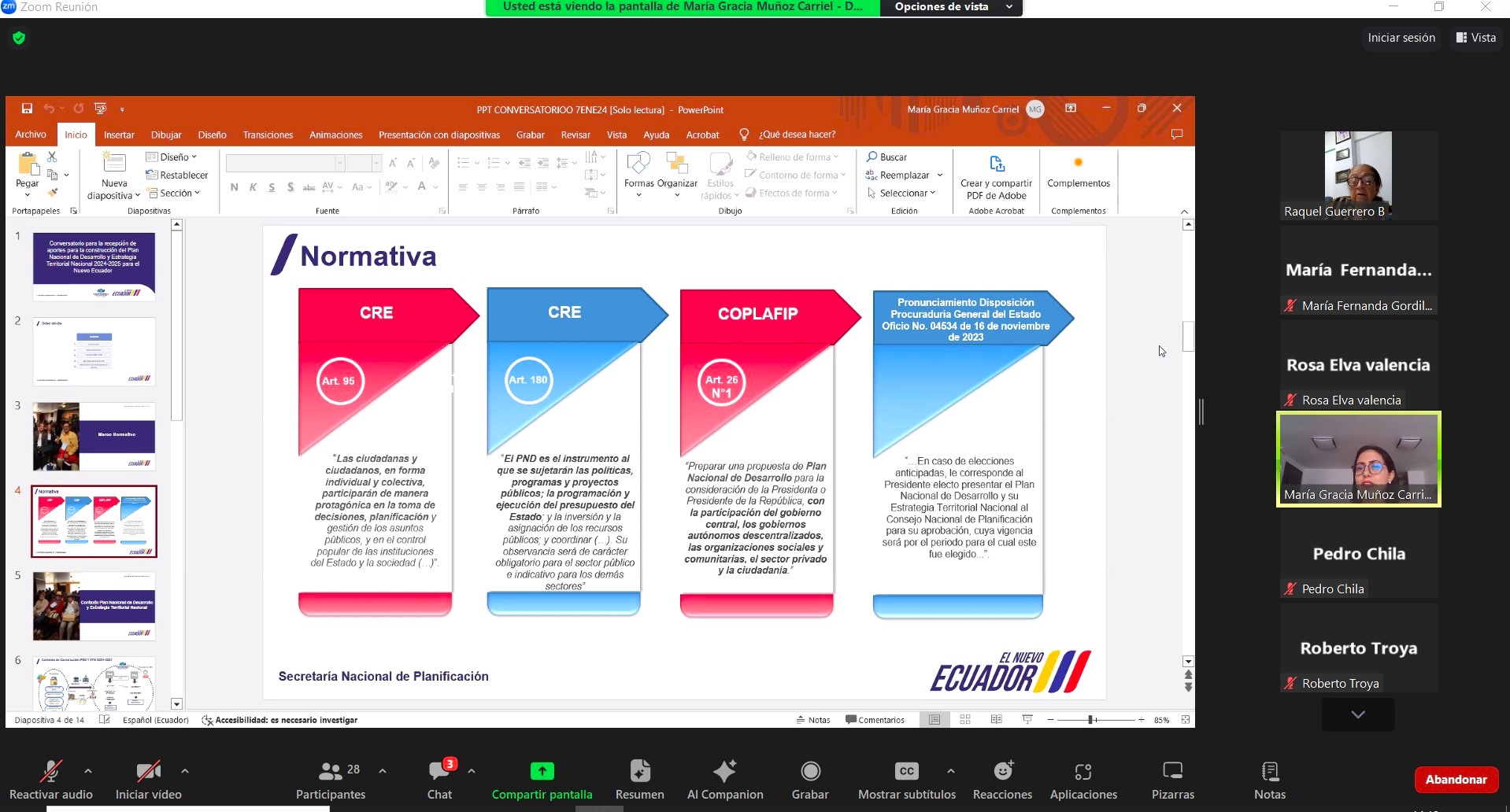Toggle Comentarios pane in status bar
Image resolution: width=1510 pixels, height=812 pixels.
click(875, 719)
